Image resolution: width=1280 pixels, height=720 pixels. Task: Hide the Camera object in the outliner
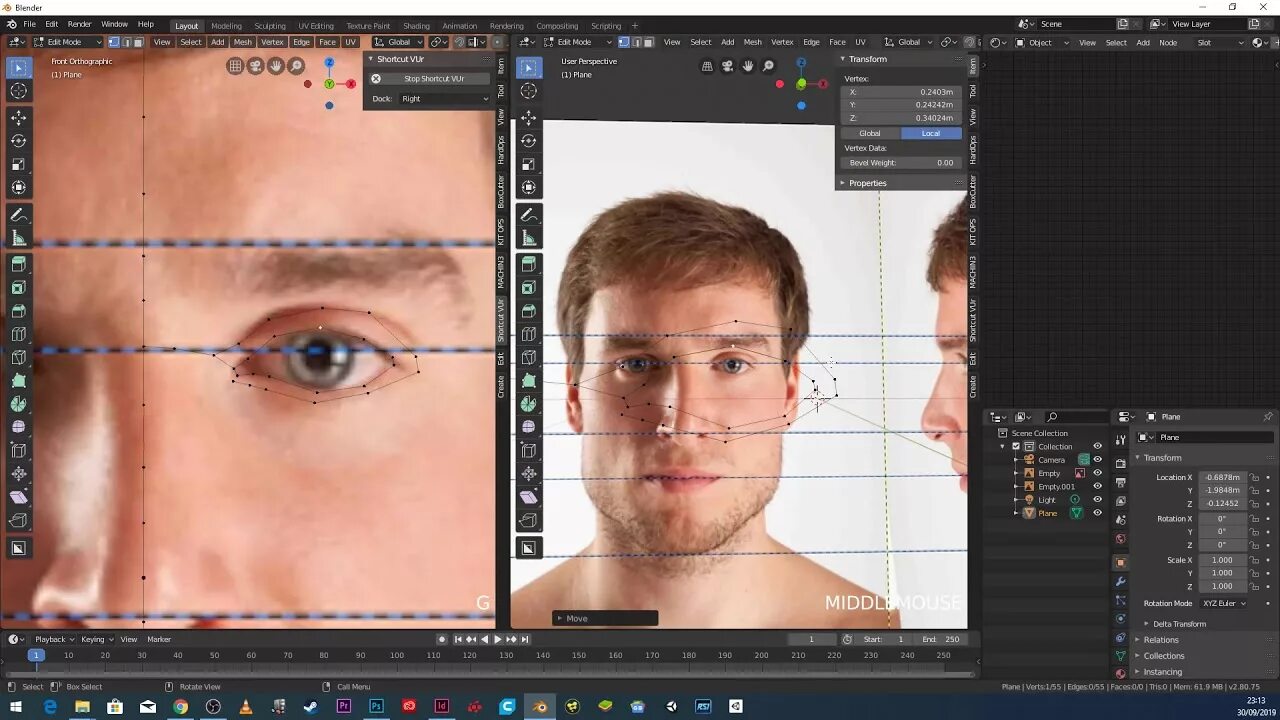pos(1097,460)
